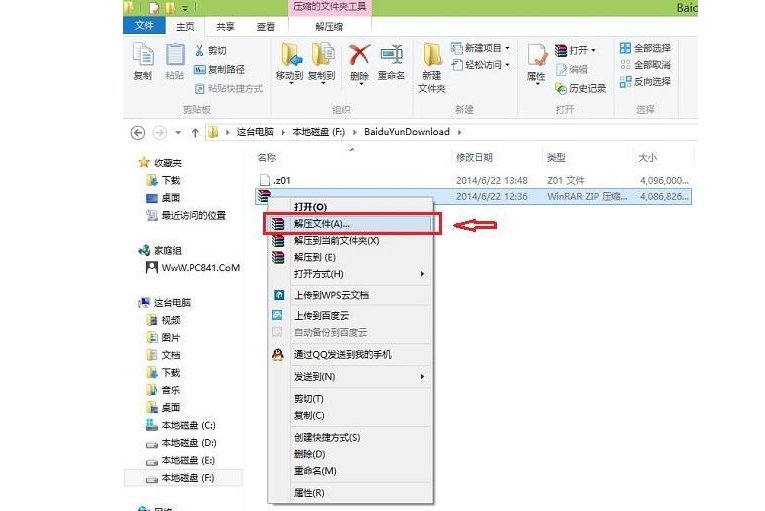Viewport: 765px width, 511px height.
Task: Click Select none (全部取消)
Action: tap(645, 64)
